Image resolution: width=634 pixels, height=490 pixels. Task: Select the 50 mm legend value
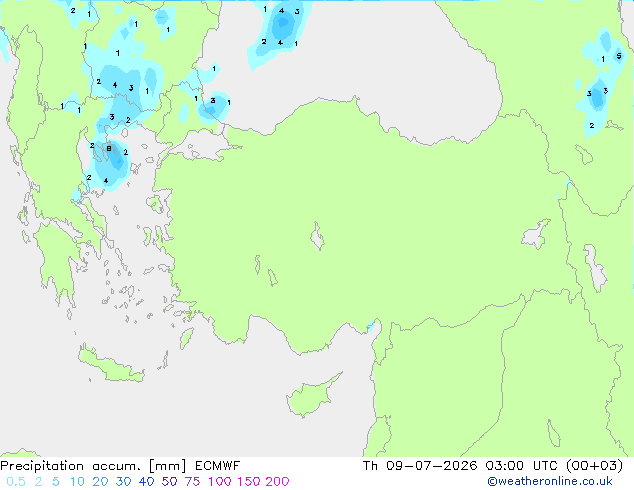169,482
